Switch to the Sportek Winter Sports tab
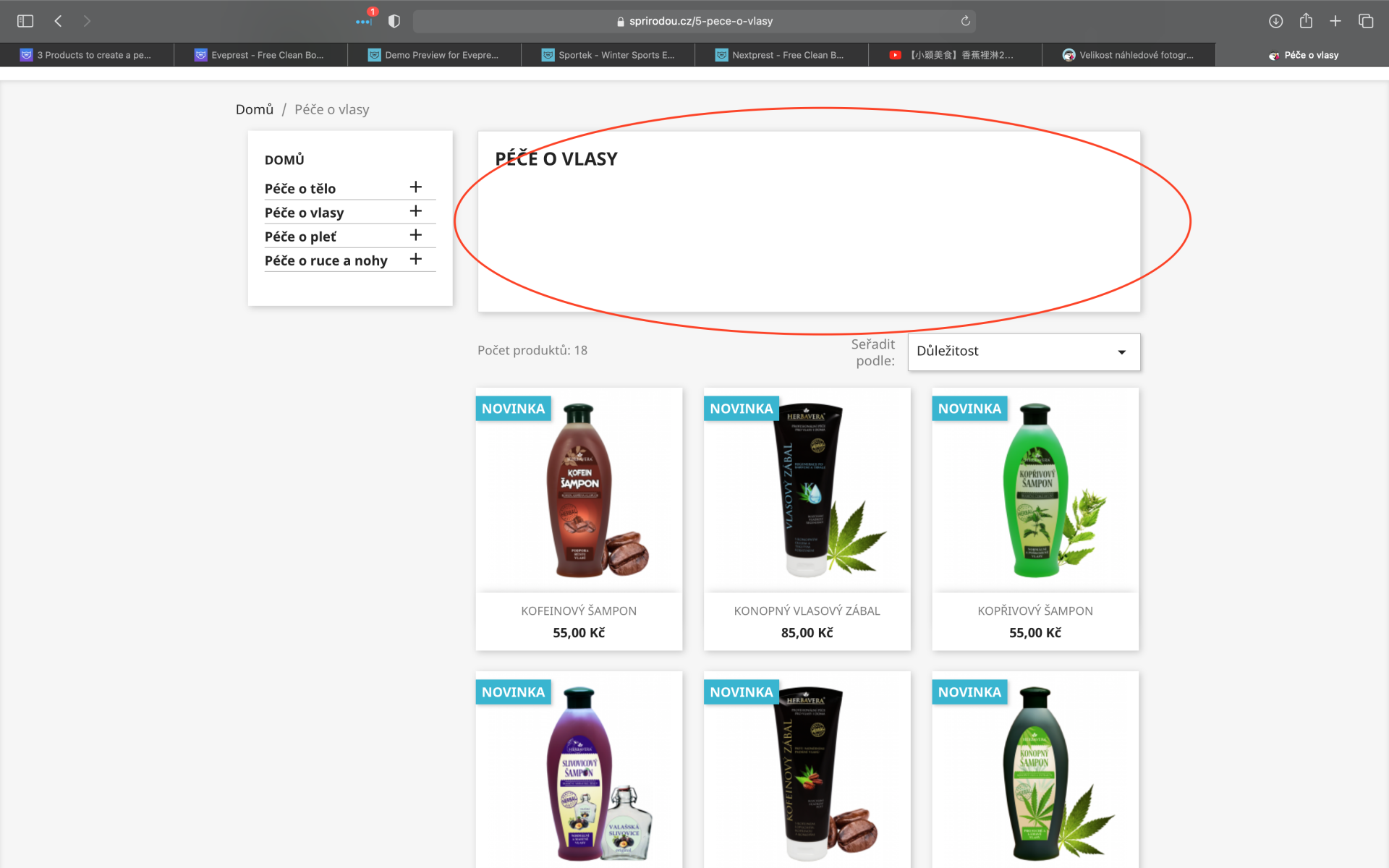The image size is (1389, 868). [x=608, y=55]
